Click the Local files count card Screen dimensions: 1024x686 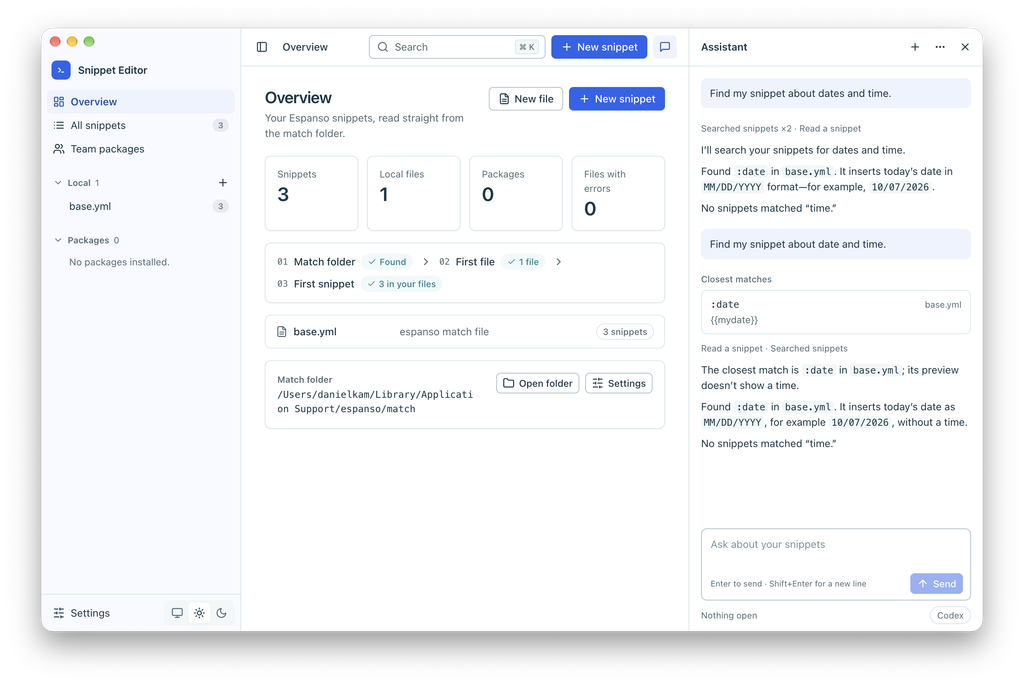click(413, 193)
